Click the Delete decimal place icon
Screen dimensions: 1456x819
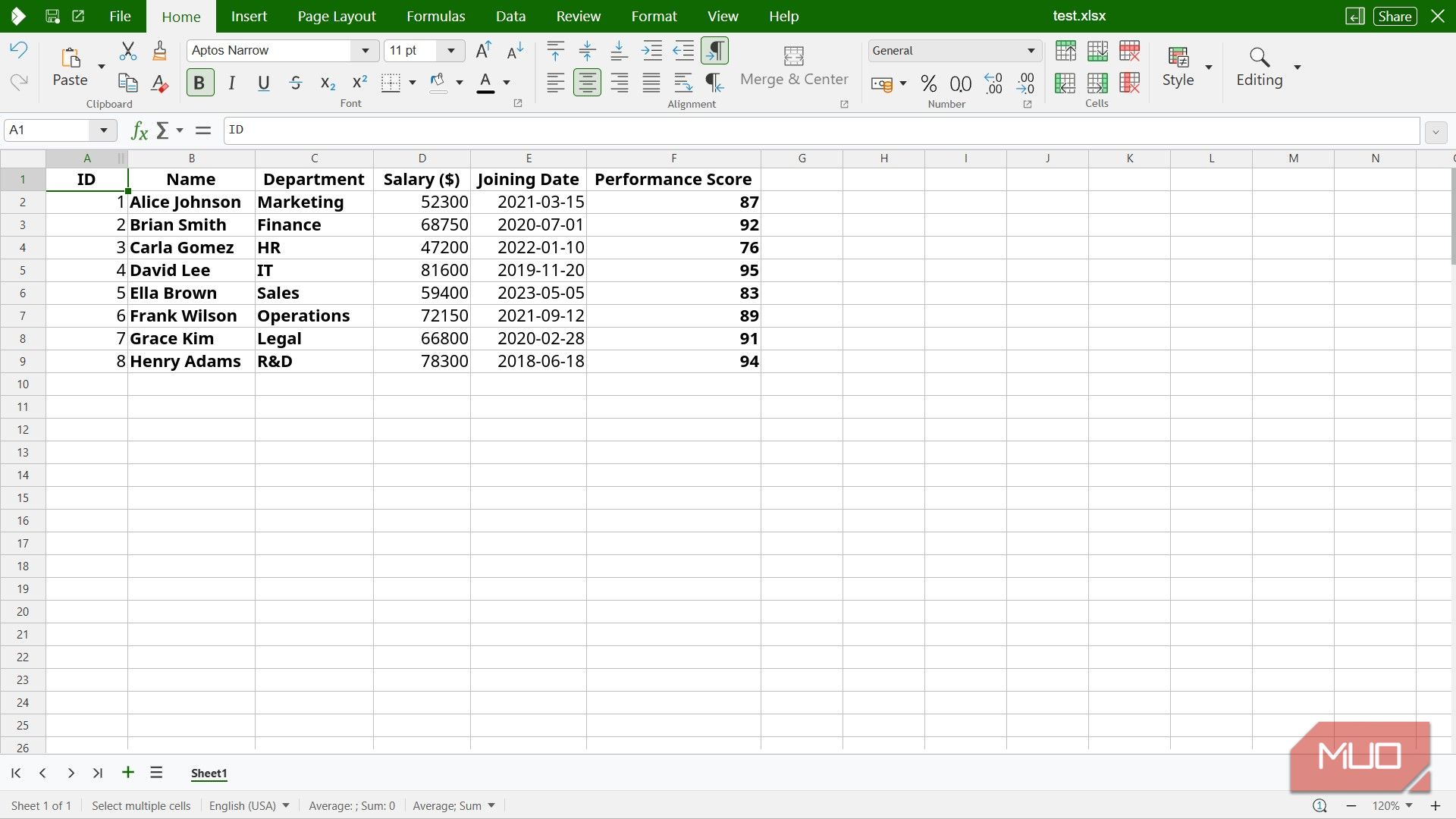(x=1025, y=83)
